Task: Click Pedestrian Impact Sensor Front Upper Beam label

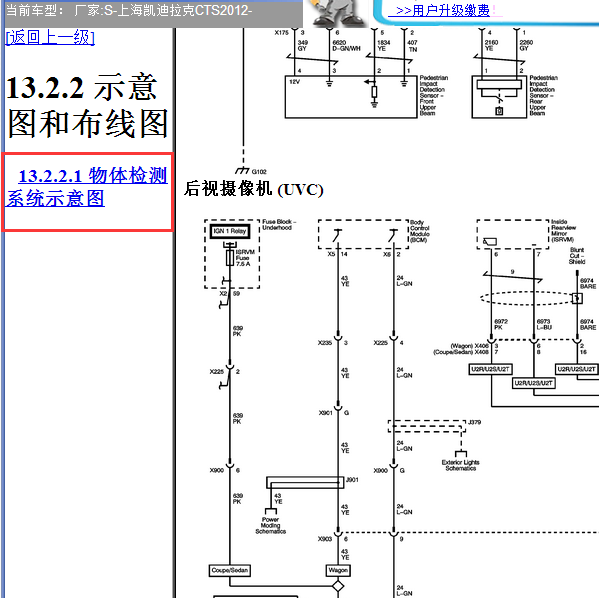Action: (x=434, y=95)
